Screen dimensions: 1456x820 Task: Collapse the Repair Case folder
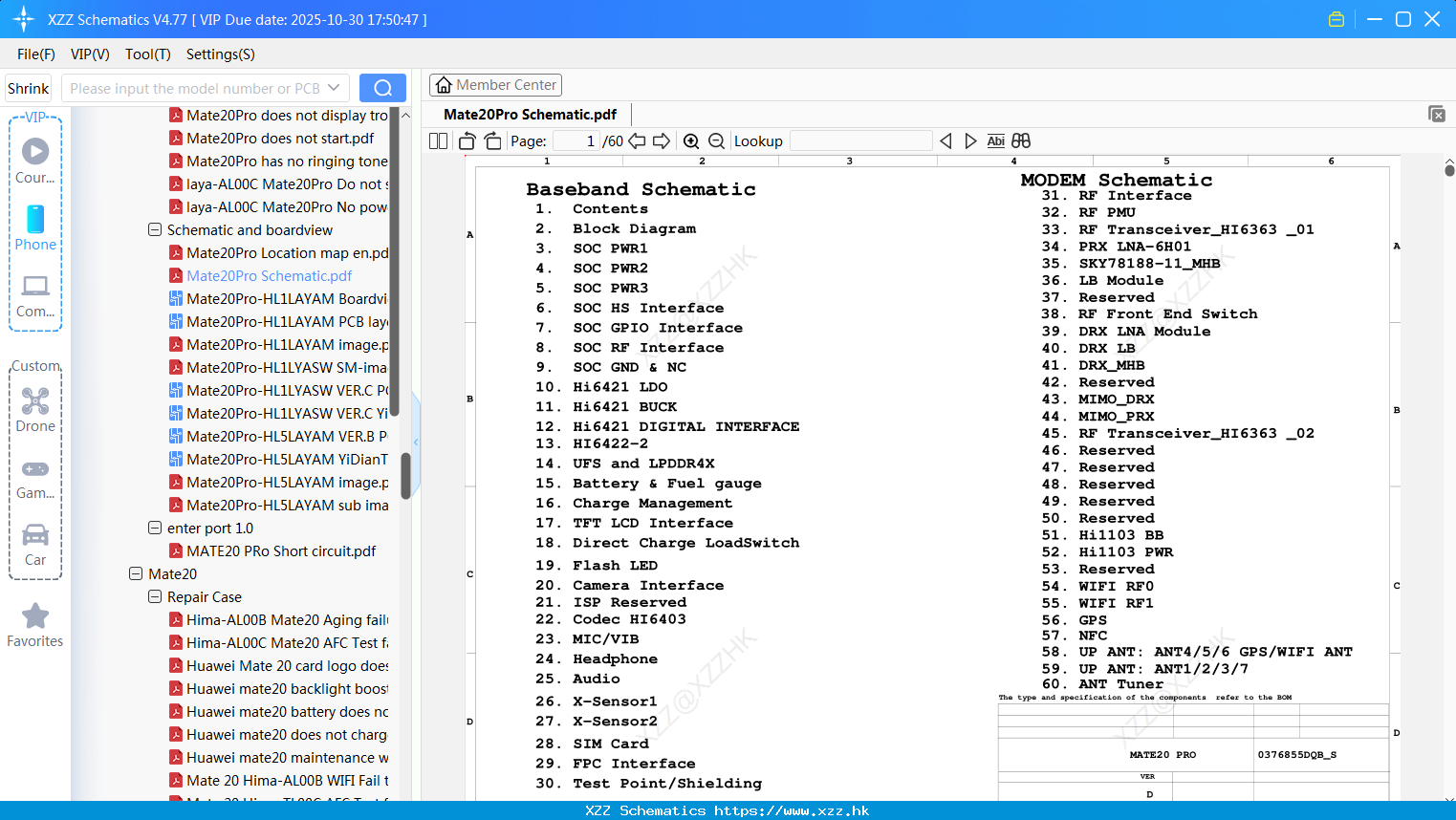[155, 596]
